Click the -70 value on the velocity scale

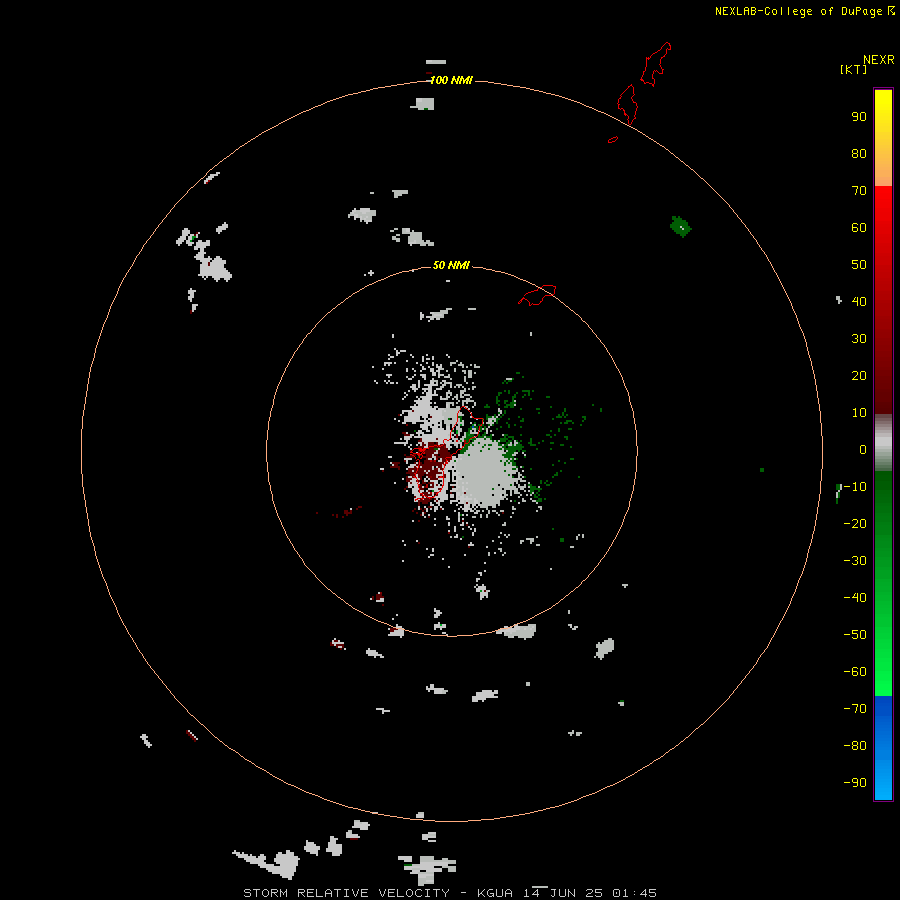tap(855, 709)
